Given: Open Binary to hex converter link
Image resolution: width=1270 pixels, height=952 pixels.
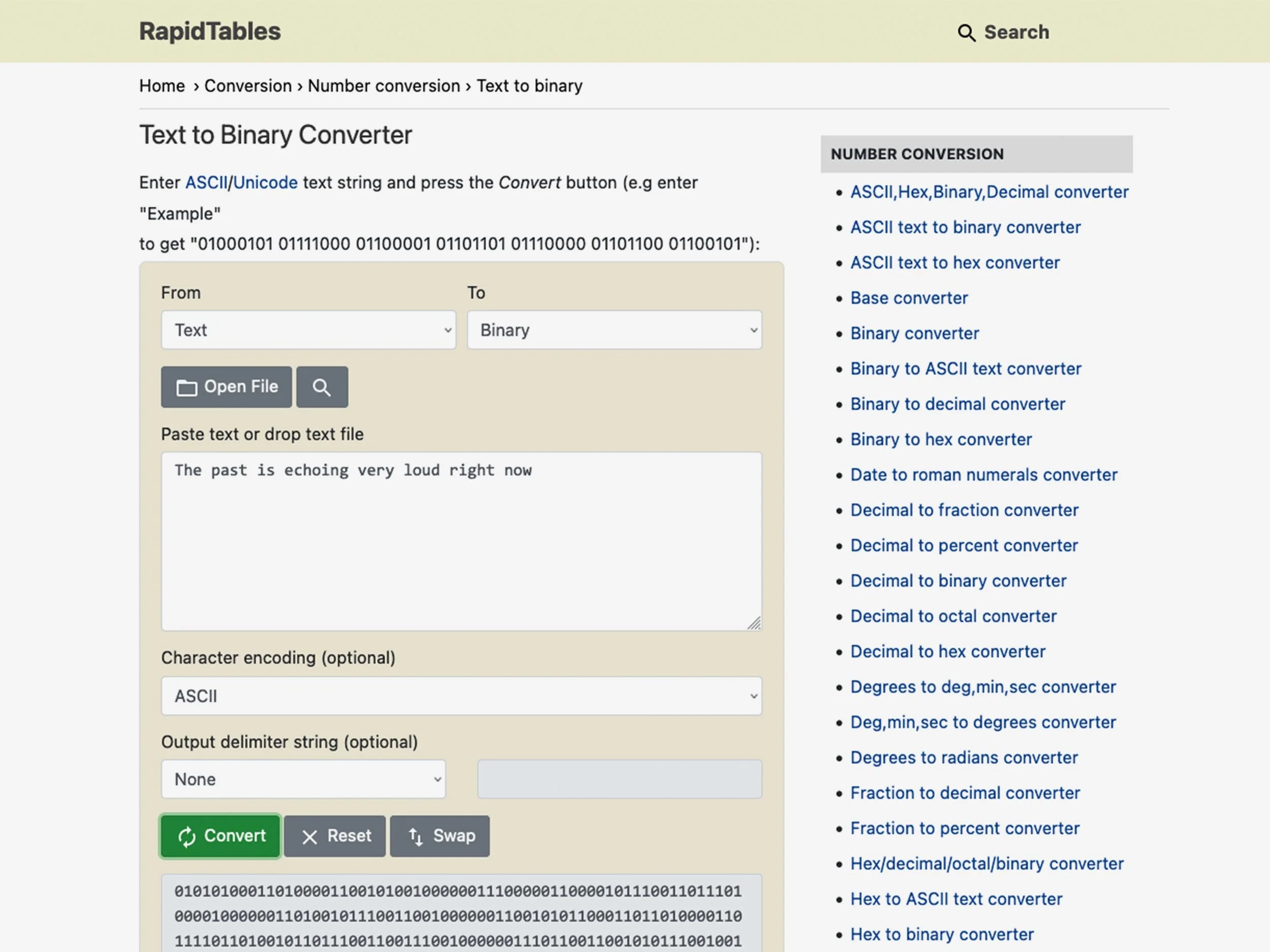Looking at the screenshot, I should click(x=940, y=440).
